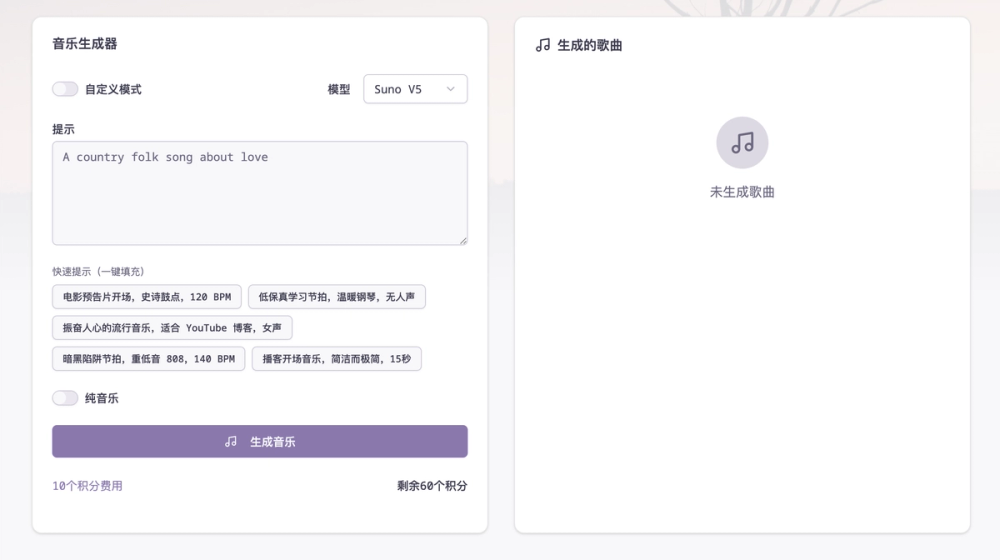Image resolution: width=1000 pixels, height=560 pixels.
Task: Toggle the 纯音乐 instrumental switch
Action: click(x=65, y=398)
